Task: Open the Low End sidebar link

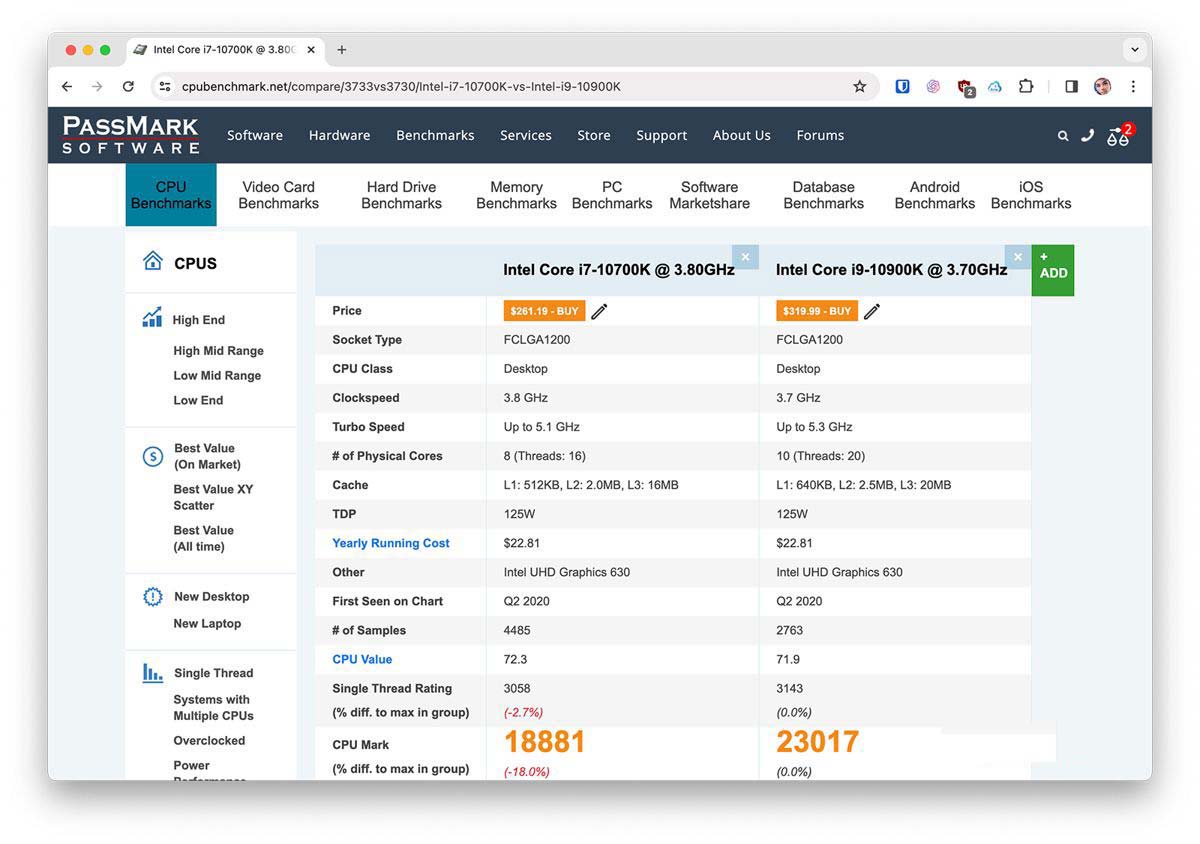Action: click(x=198, y=400)
